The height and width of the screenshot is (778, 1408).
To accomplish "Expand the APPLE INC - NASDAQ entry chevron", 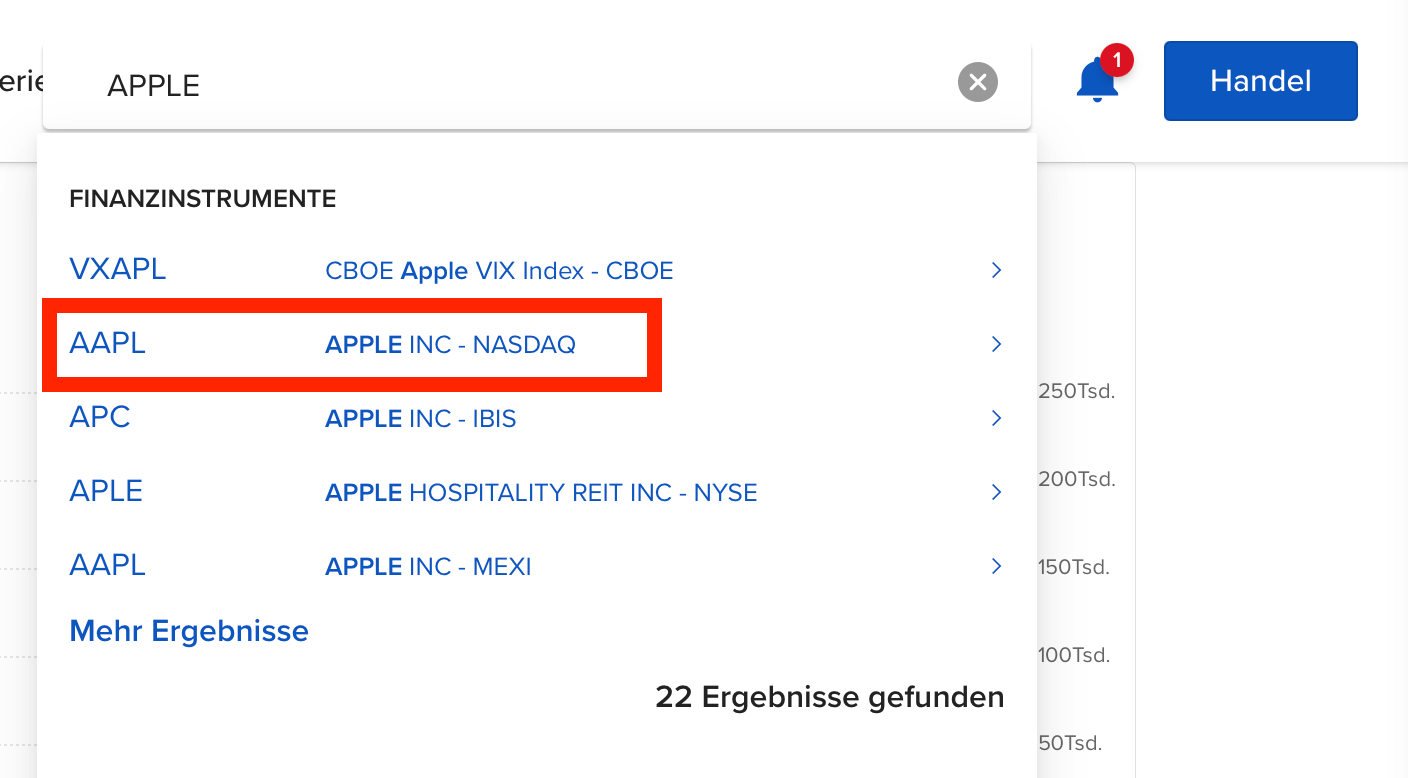I will click(996, 344).
